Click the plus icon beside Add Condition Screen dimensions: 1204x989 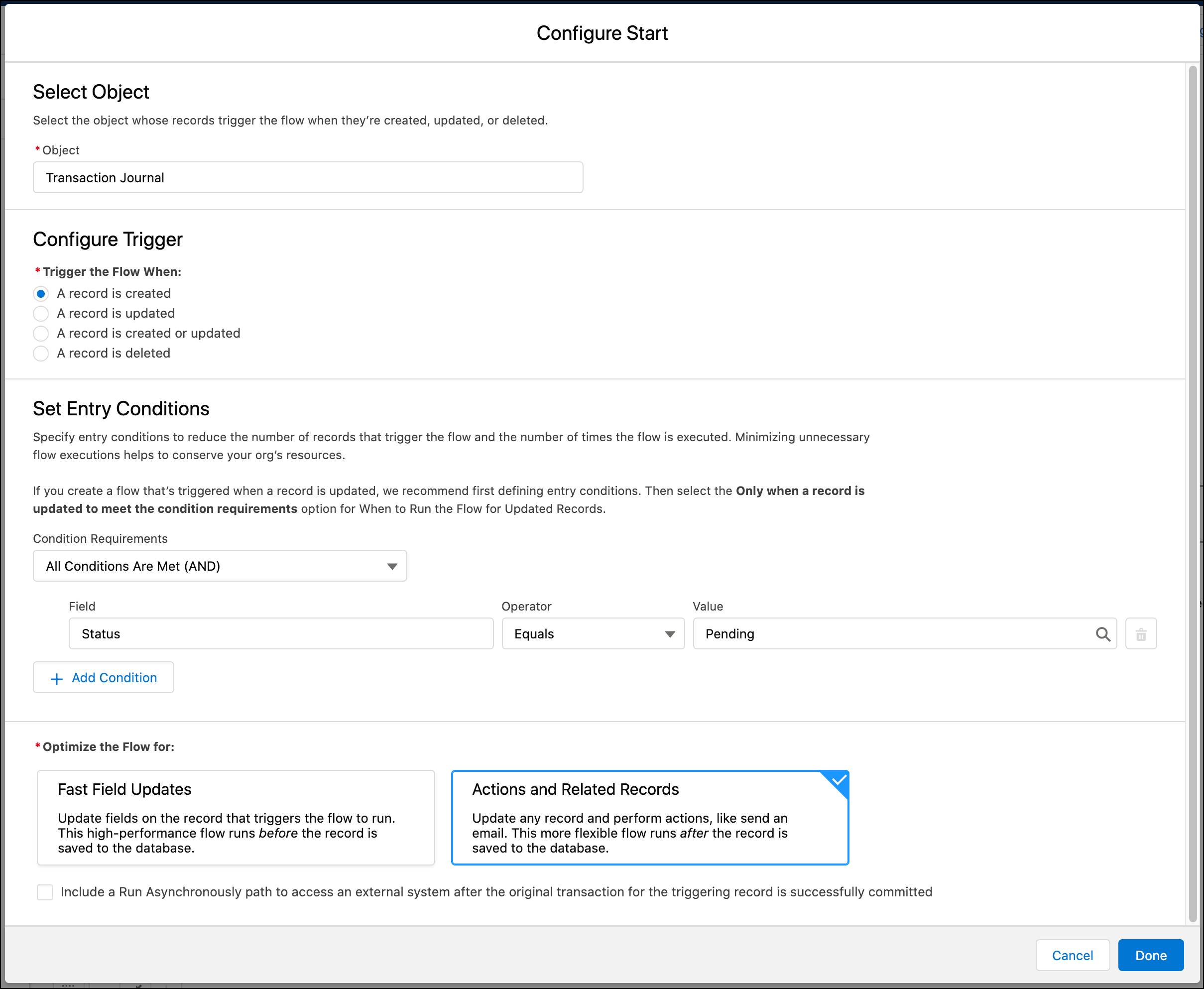56,678
